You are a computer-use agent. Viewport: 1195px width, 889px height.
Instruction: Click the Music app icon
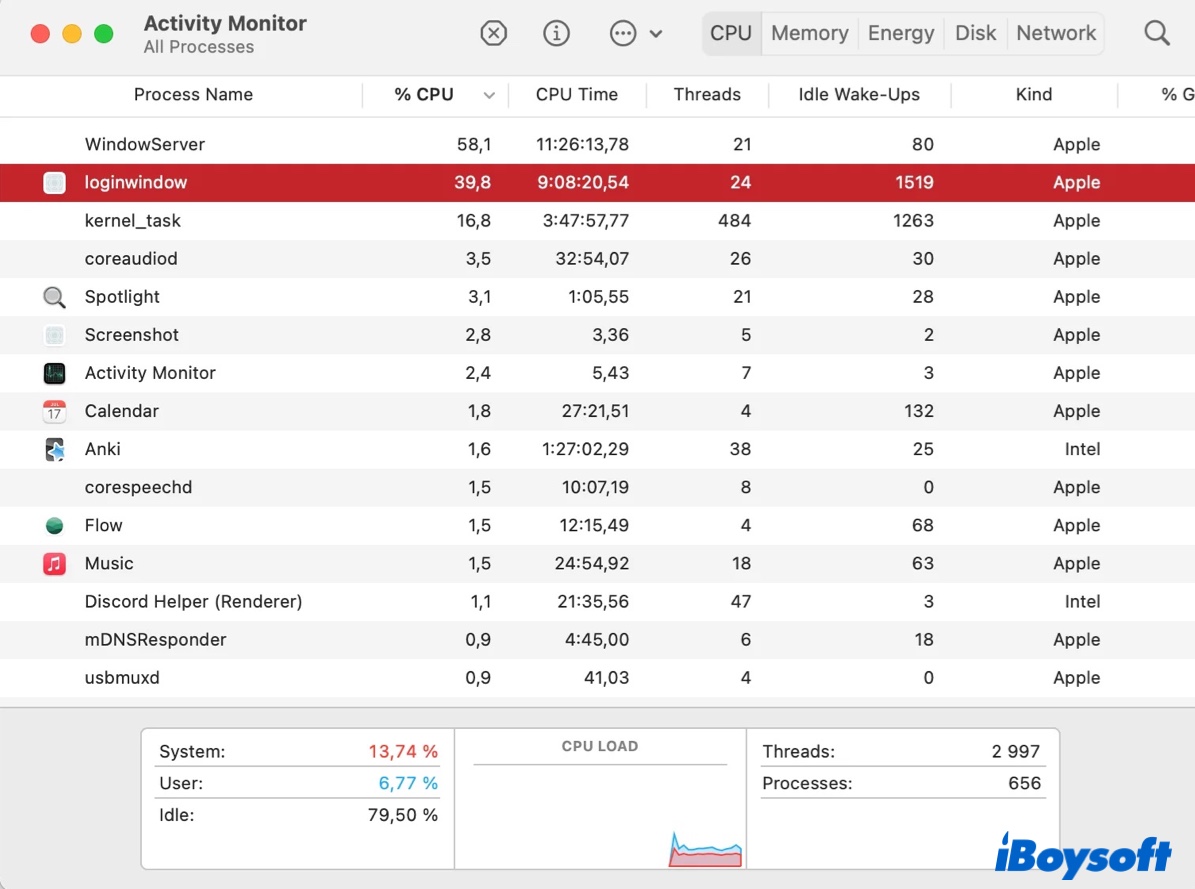pyautogui.click(x=54, y=563)
